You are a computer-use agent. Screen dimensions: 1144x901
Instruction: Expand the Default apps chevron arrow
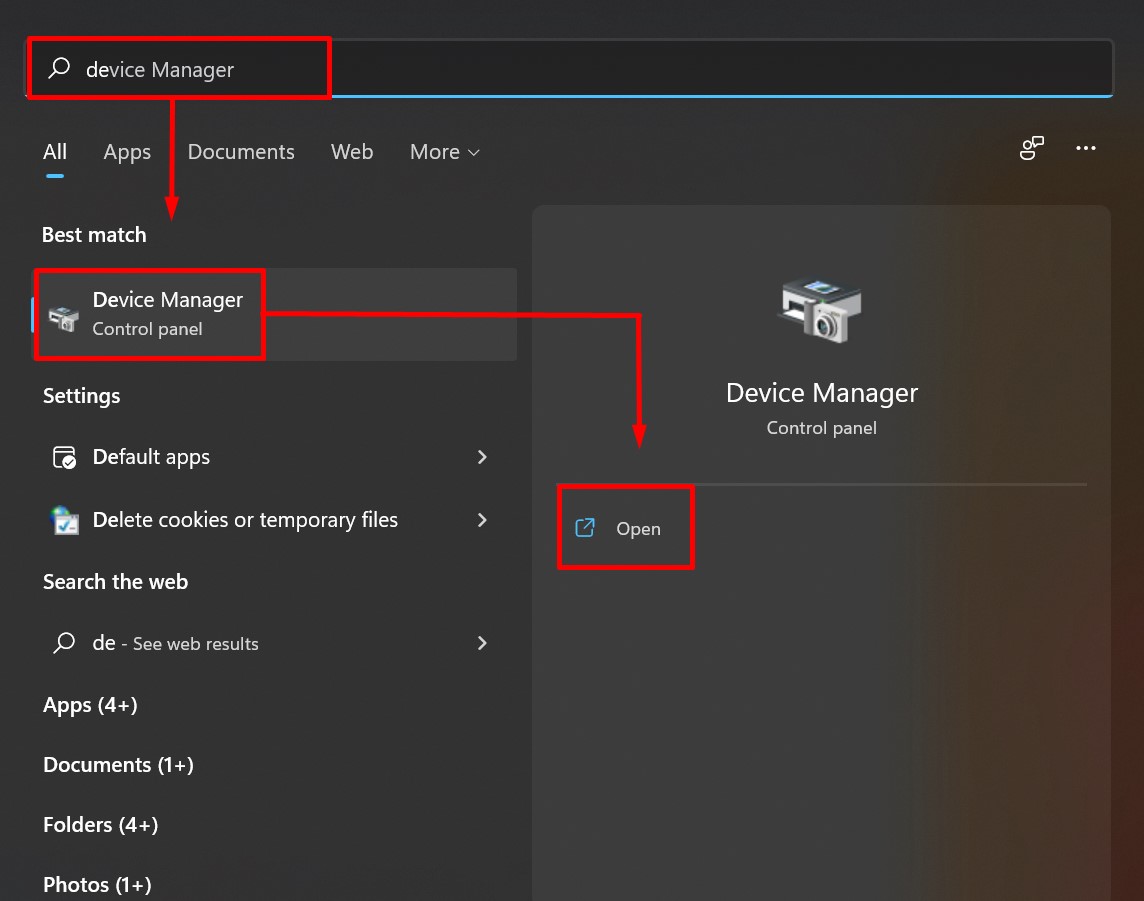[x=482, y=457]
